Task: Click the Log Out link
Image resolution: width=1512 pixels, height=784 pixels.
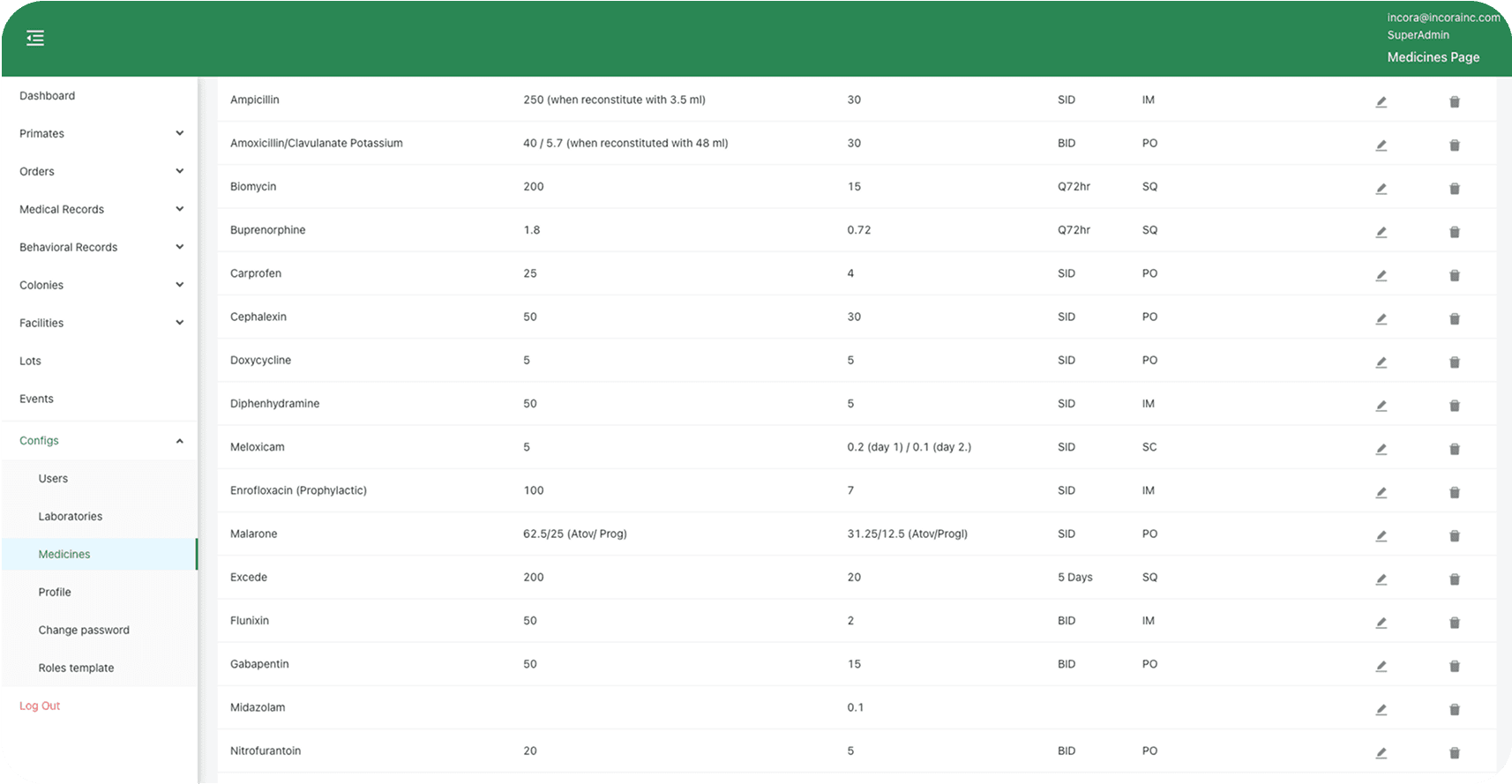Action: tap(40, 706)
